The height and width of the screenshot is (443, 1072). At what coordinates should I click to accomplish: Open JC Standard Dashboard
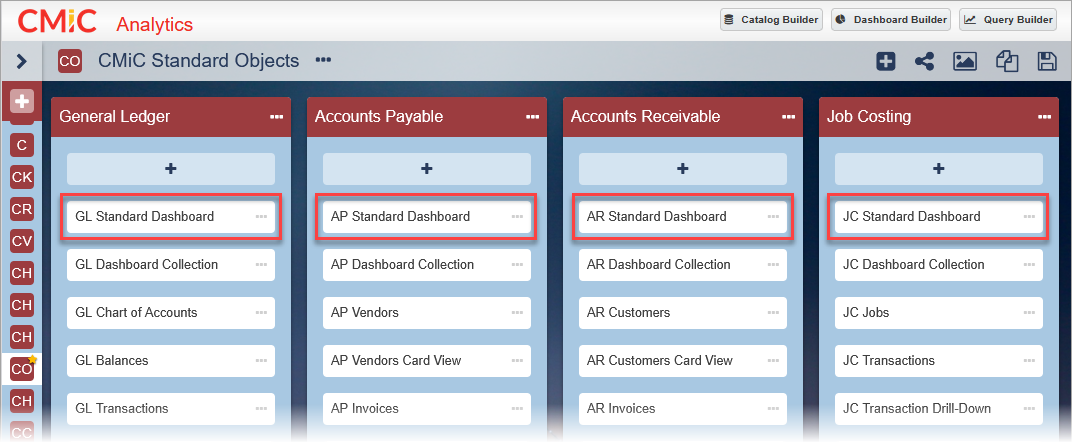coord(939,217)
